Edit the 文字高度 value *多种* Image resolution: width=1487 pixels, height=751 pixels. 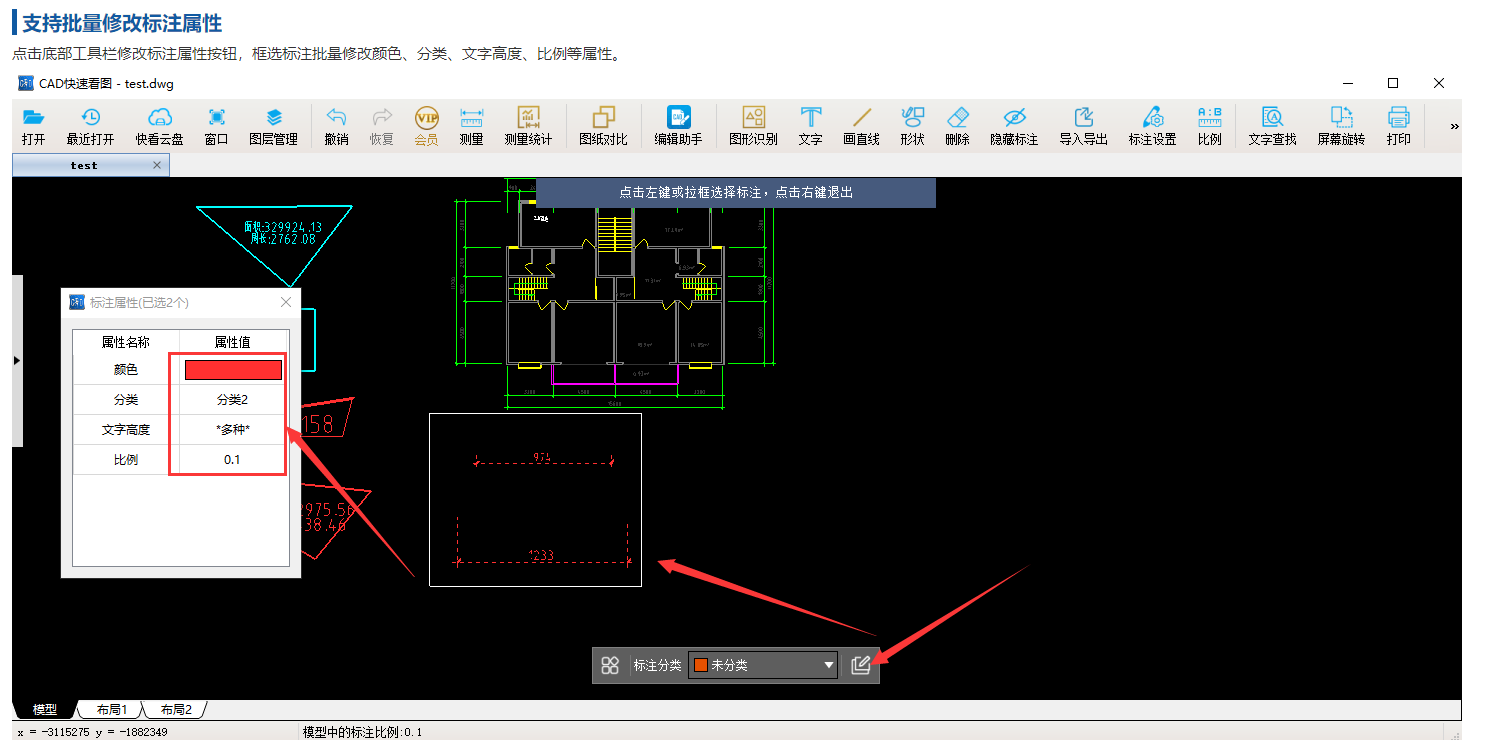pyautogui.click(x=233, y=430)
